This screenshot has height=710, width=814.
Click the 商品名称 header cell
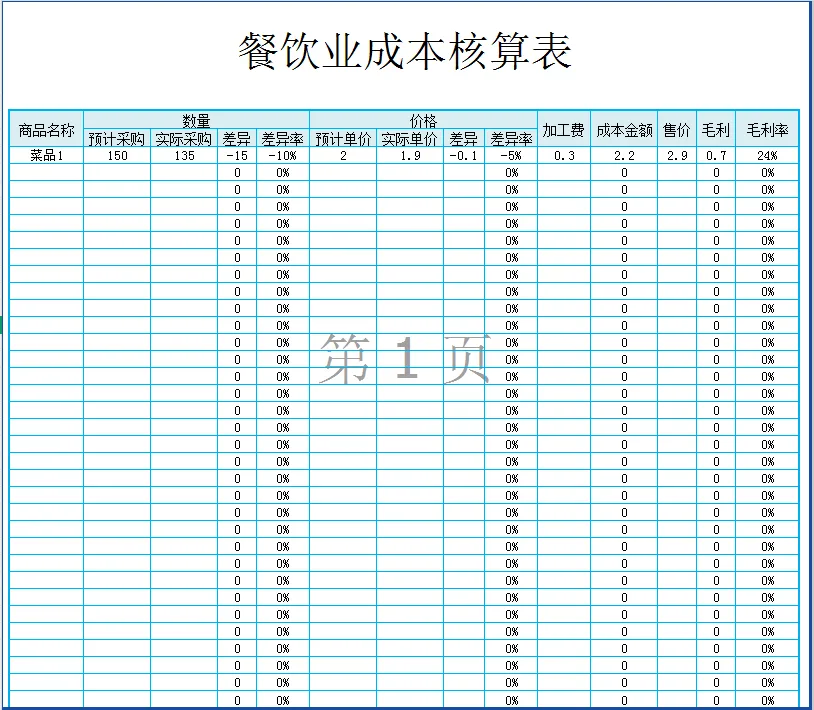(x=46, y=129)
